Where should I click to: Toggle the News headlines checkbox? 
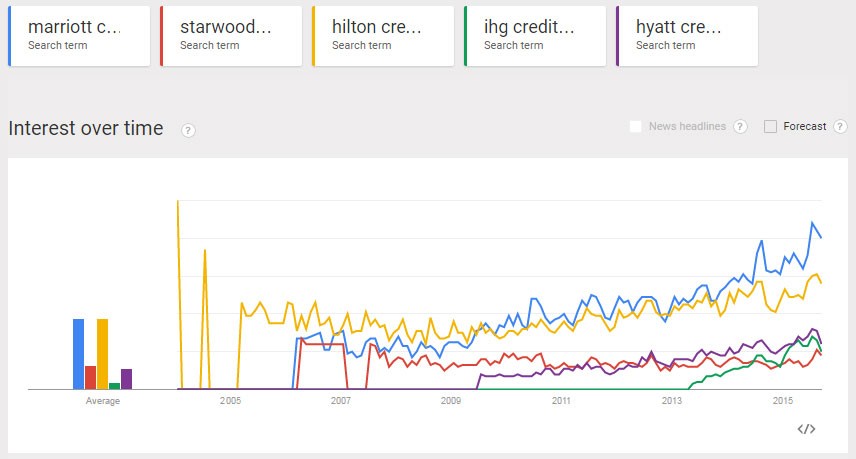coord(635,127)
